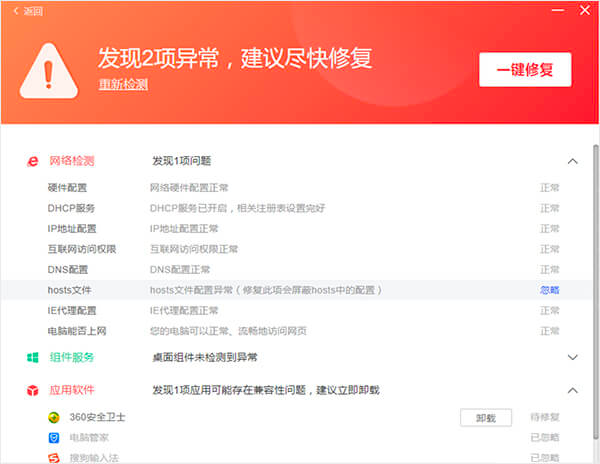This screenshot has height=464, width=600.
Task: Select the 互联网访问权限 row
Action: click(297, 249)
